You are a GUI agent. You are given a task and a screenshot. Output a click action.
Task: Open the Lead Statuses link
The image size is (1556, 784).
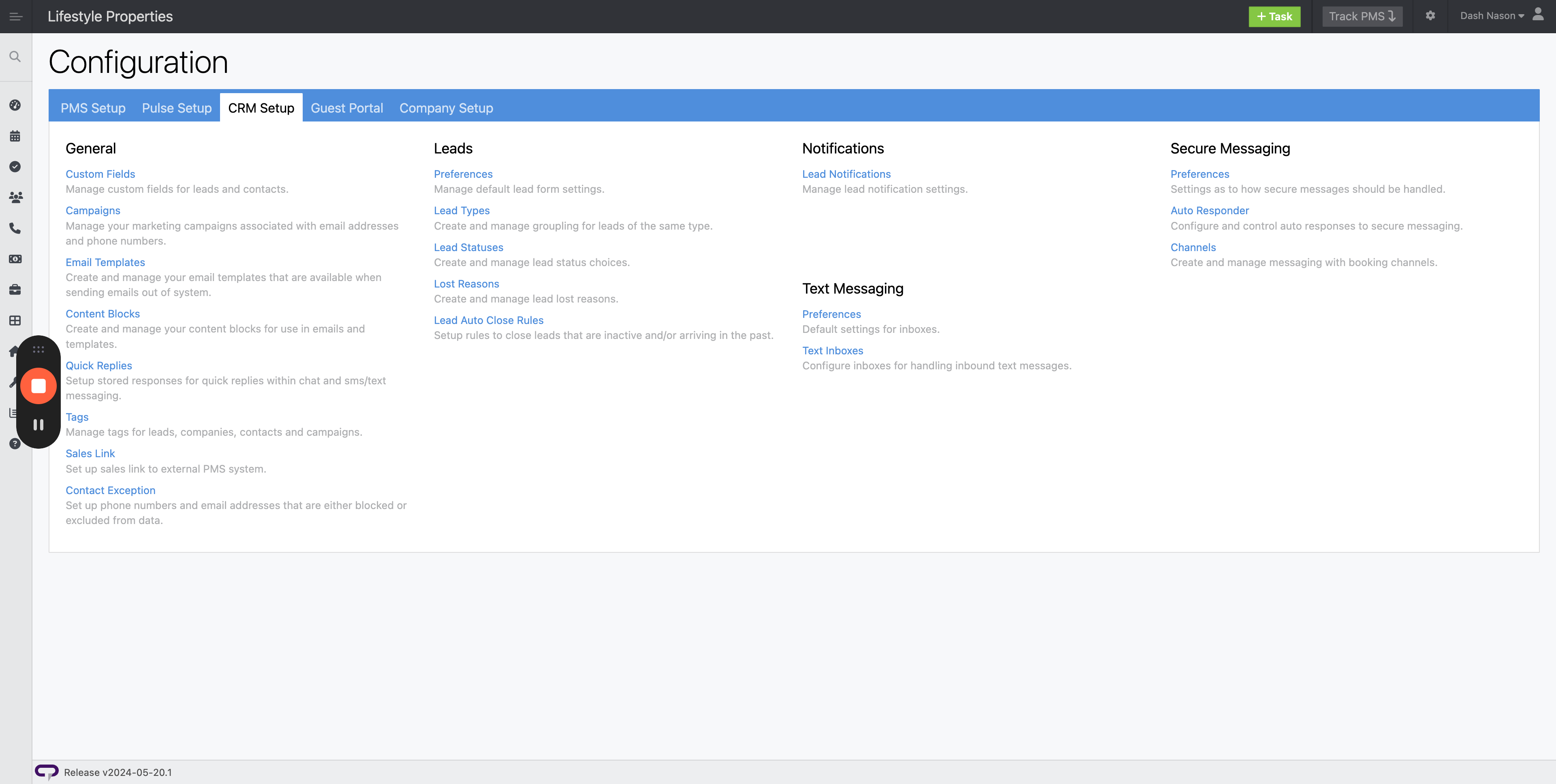click(x=468, y=247)
